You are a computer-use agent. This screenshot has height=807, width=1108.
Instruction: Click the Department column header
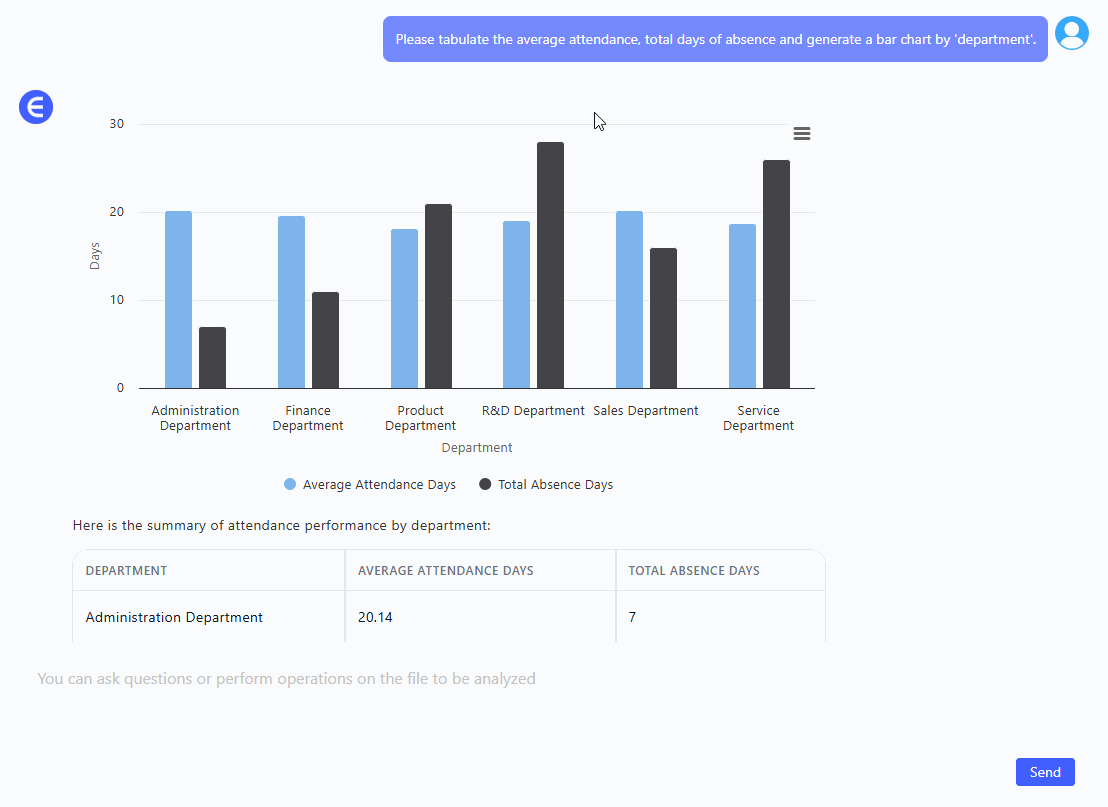click(127, 571)
